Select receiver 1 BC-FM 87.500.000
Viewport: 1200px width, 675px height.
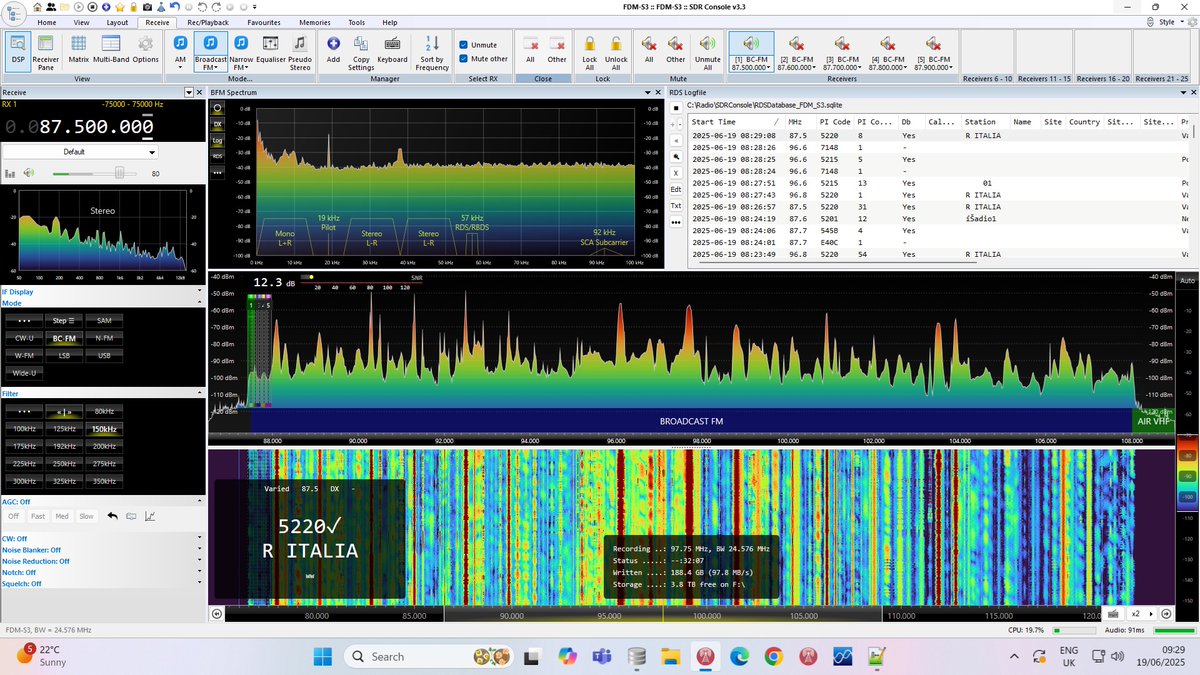tap(751, 50)
